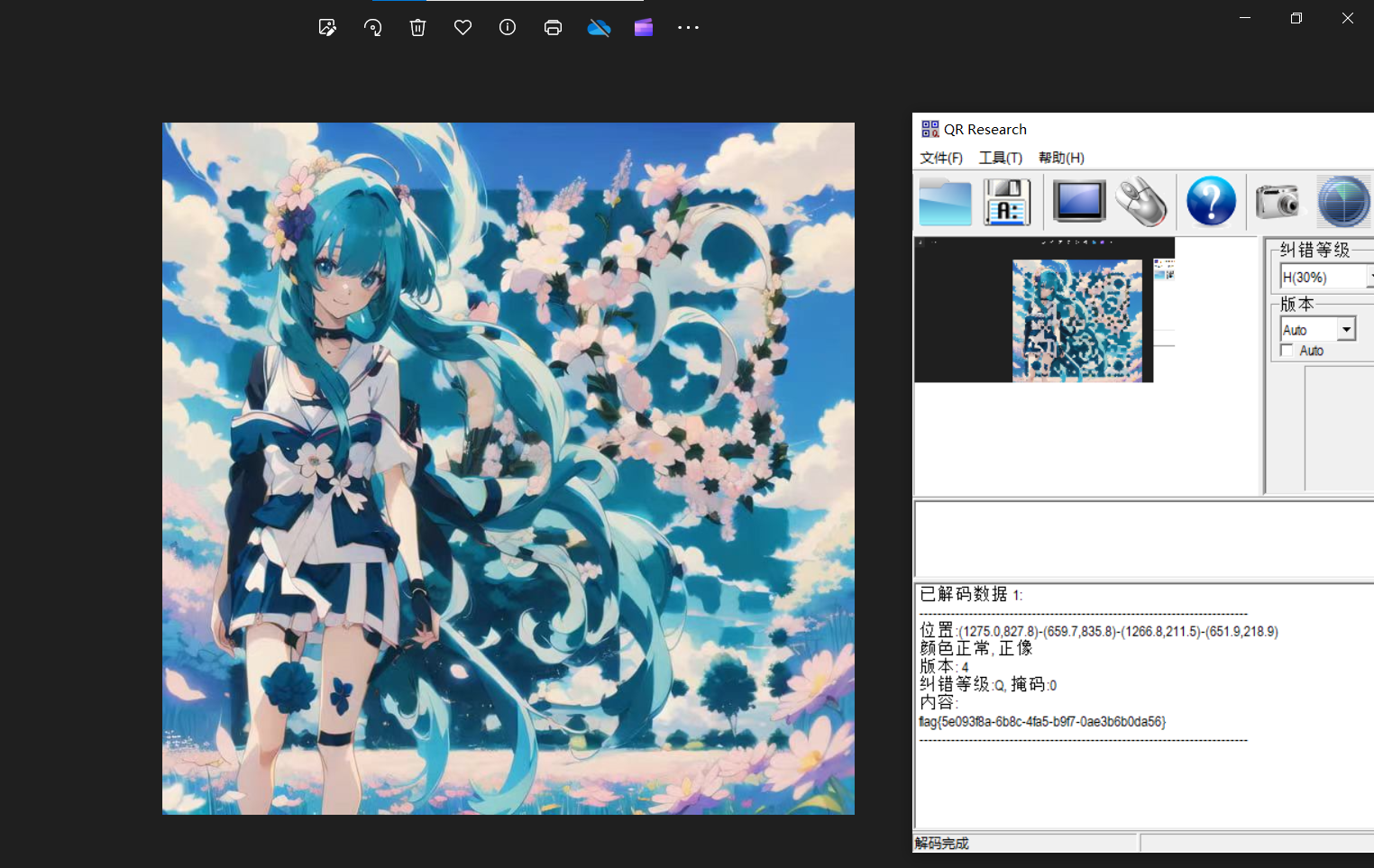Screen dimensions: 1374x868
Task: Toggle the Auto checkbox under 版本
Action: 1287,351
